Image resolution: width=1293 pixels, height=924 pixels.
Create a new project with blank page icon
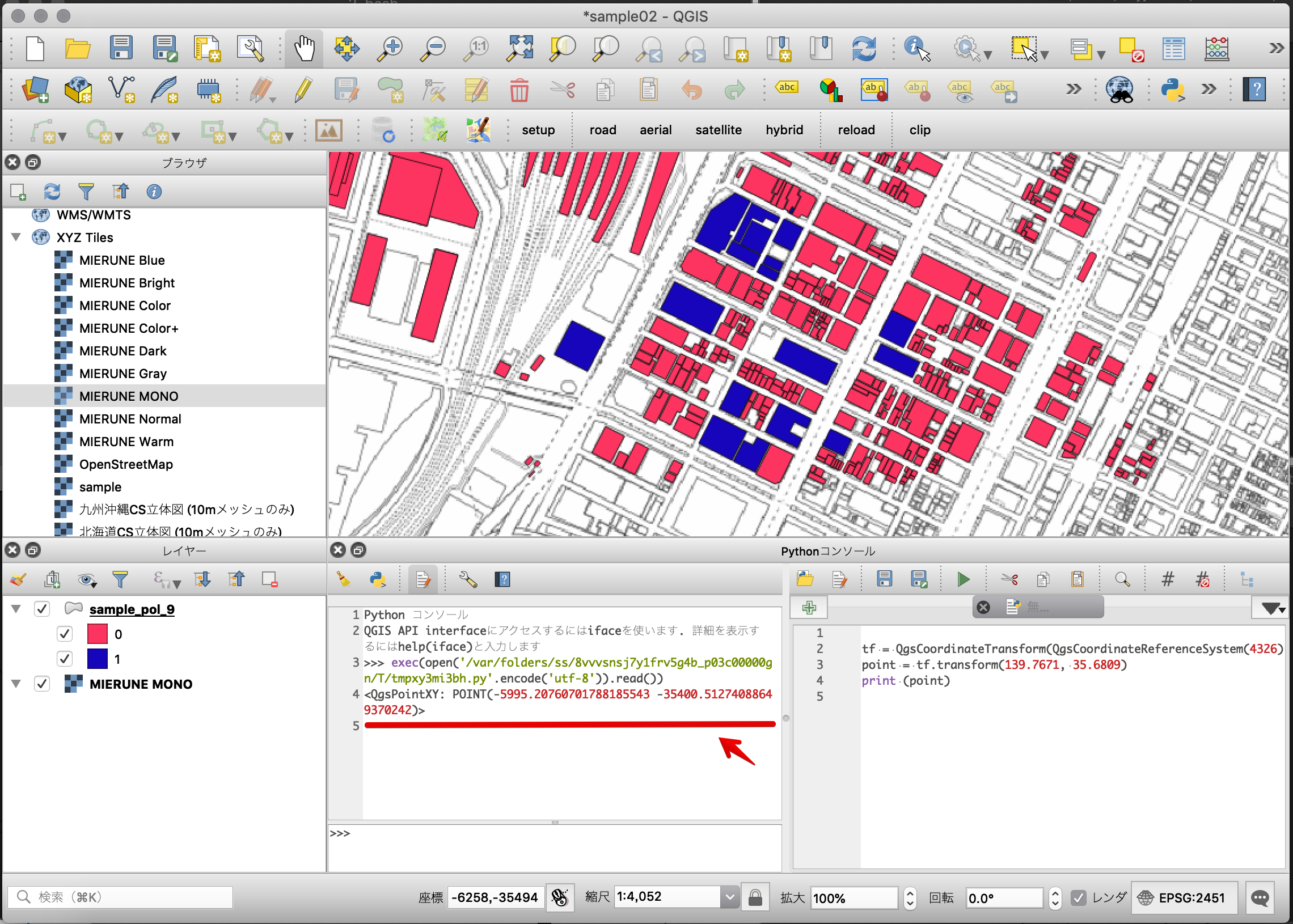[x=35, y=48]
